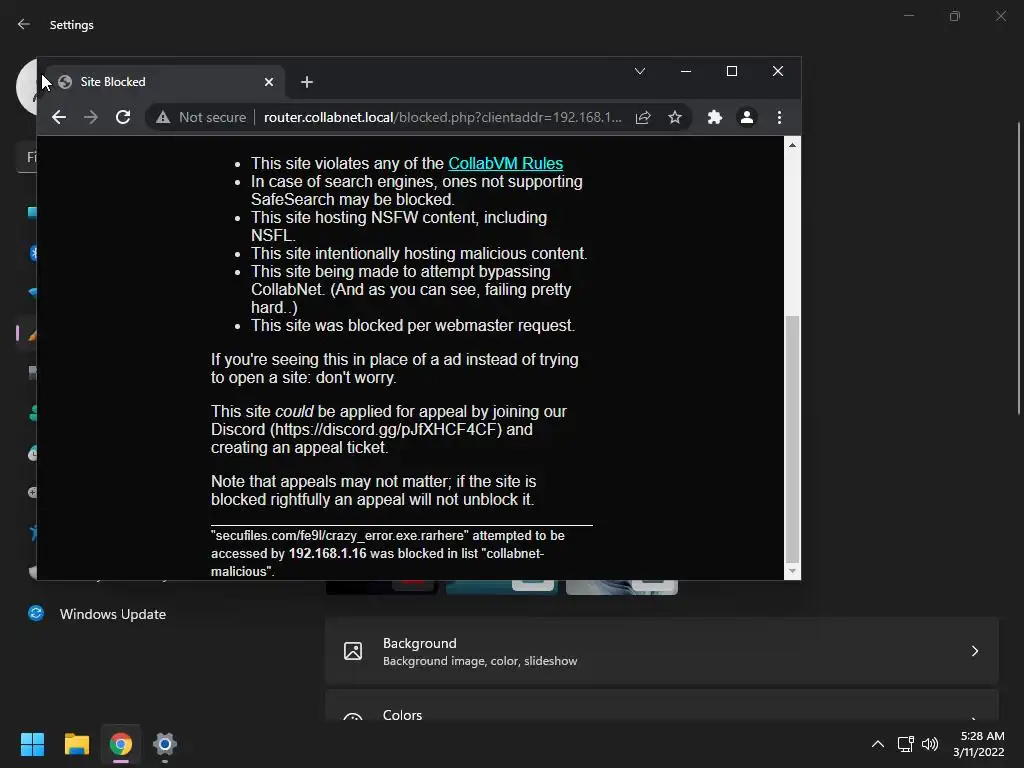Open clock showing 5:28 AM
This screenshot has width=1024, height=768.
click(x=978, y=744)
